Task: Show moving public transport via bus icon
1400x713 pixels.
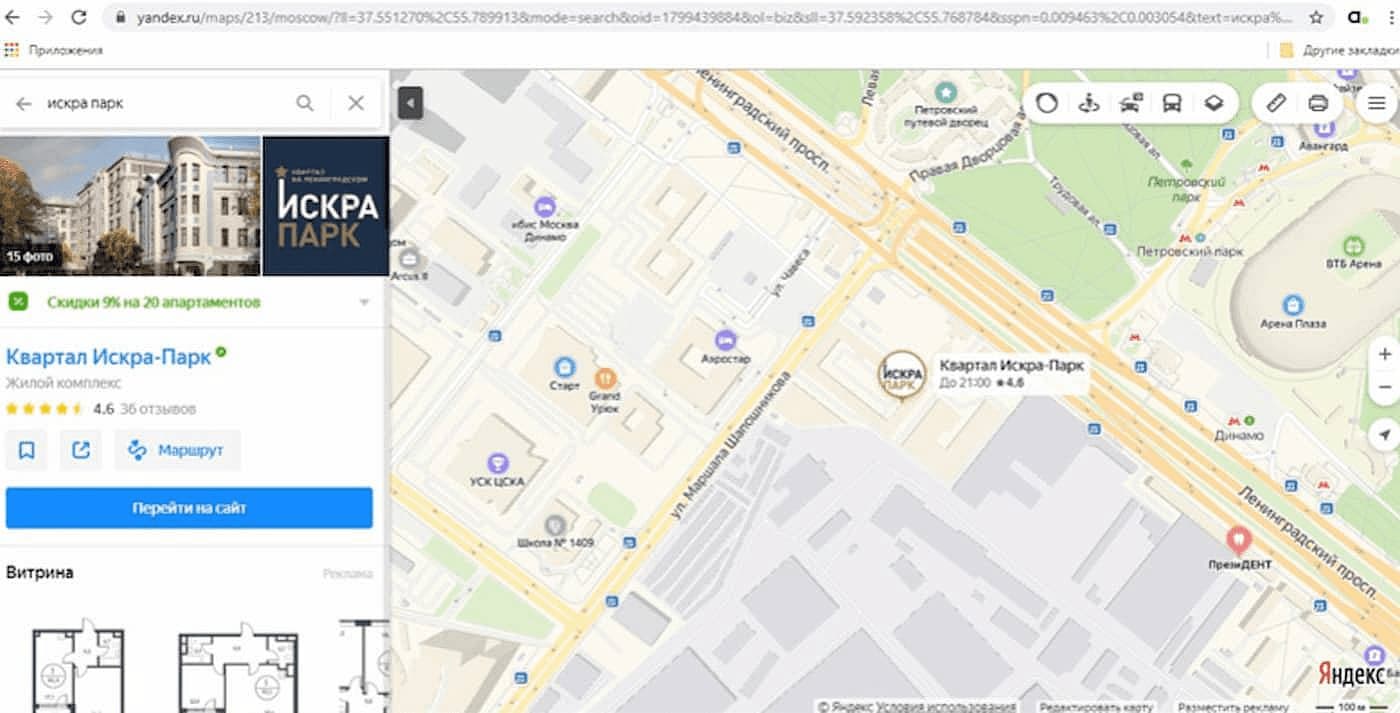Action: click(1172, 103)
